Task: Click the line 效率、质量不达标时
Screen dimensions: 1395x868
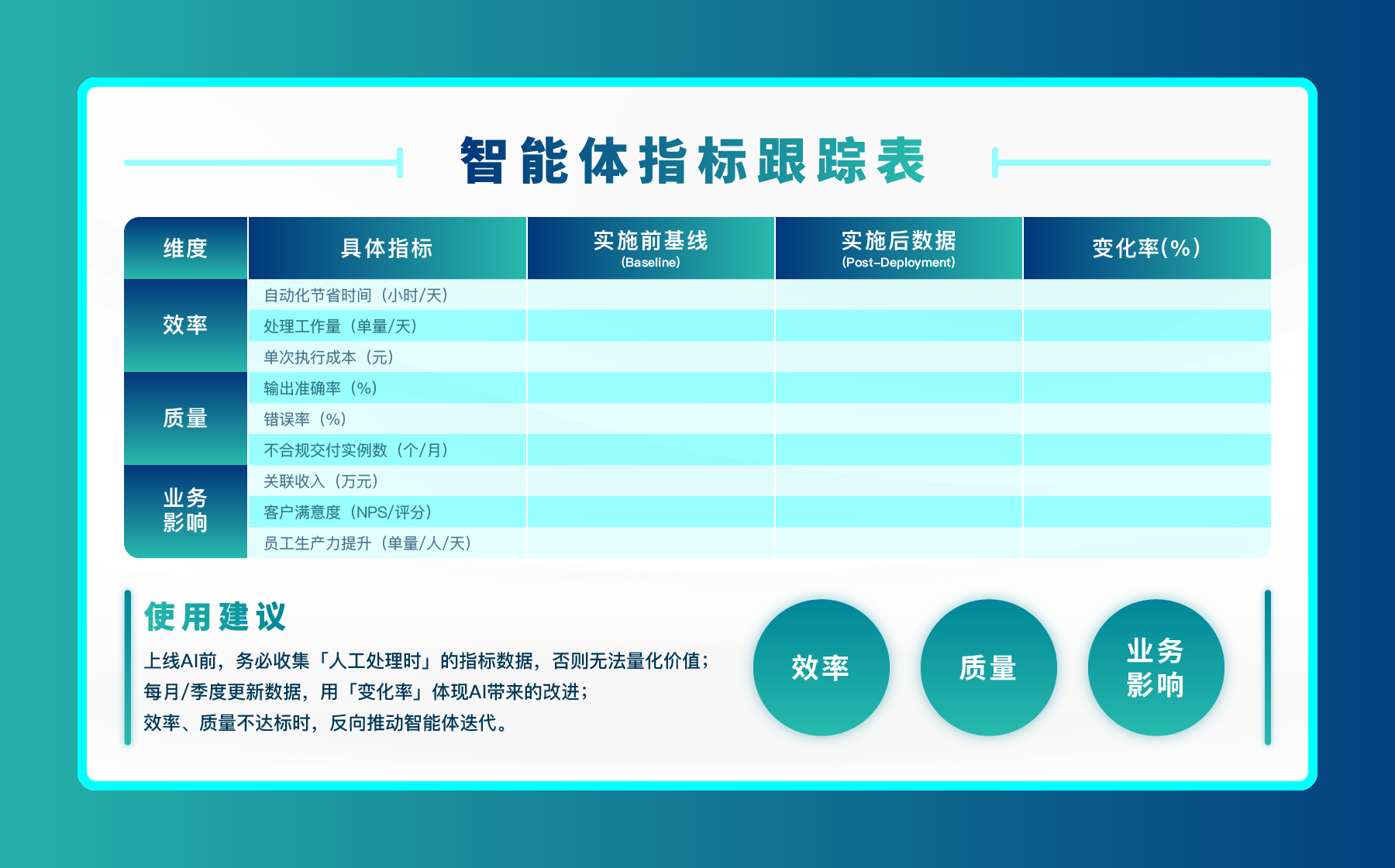Action: click(326, 723)
